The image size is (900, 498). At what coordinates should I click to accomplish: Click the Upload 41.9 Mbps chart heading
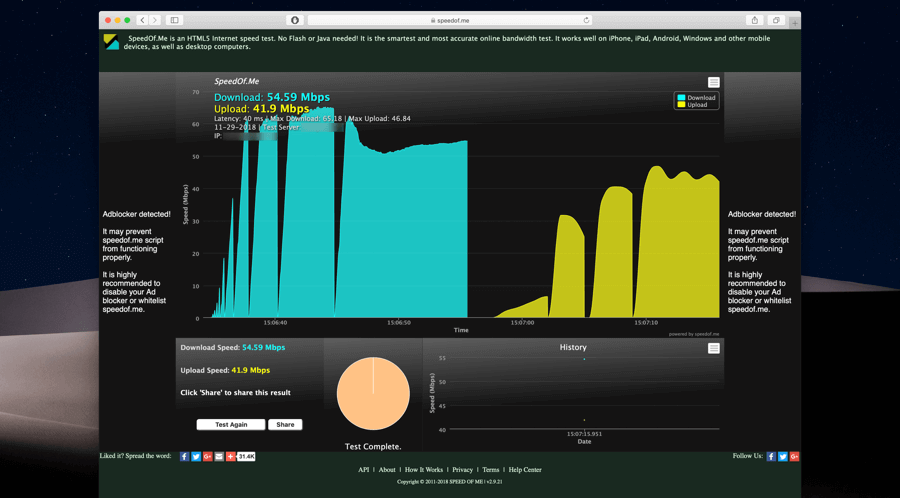click(262, 109)
